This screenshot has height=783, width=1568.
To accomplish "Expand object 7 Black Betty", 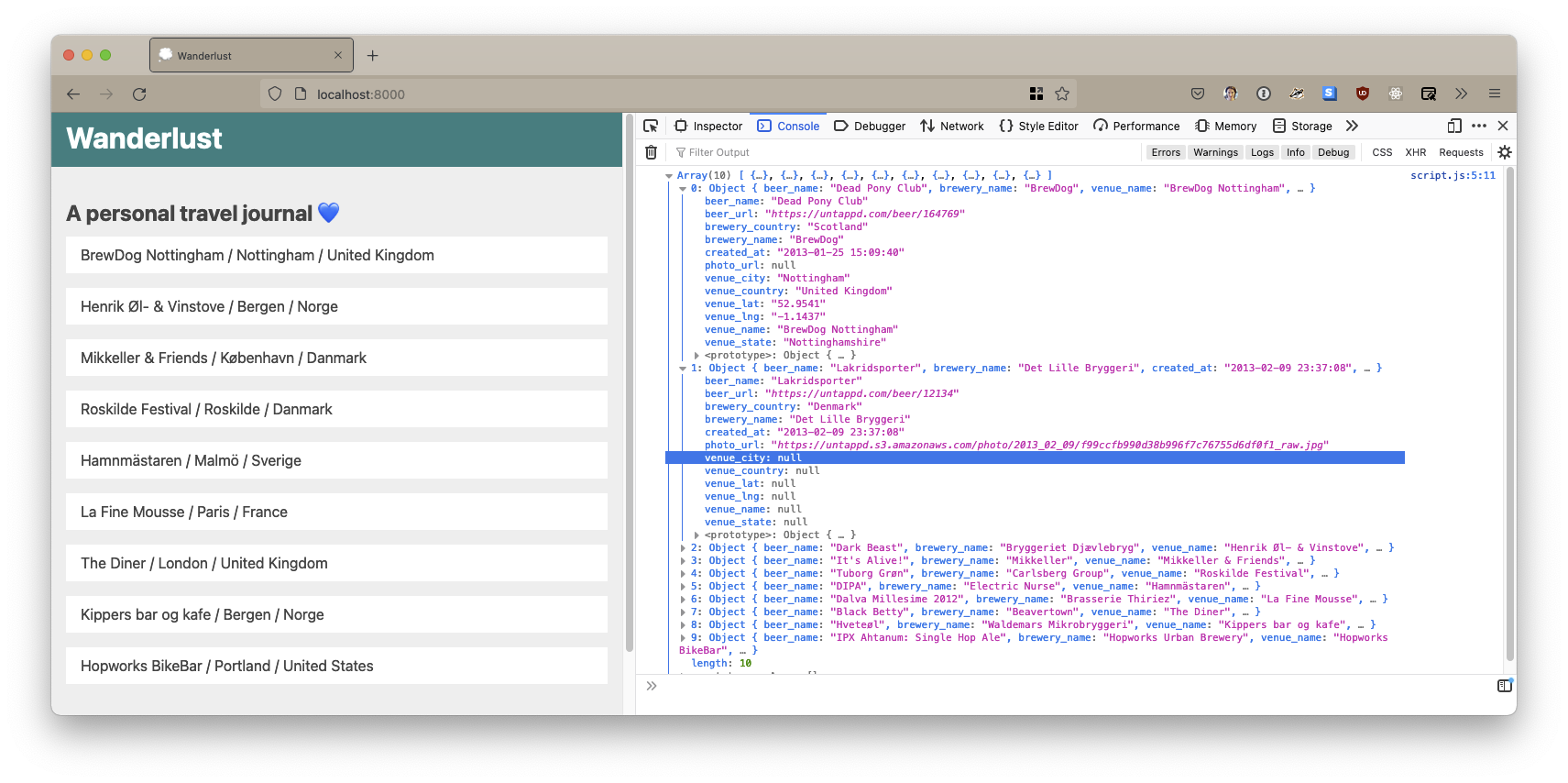I will coord(683,612).
